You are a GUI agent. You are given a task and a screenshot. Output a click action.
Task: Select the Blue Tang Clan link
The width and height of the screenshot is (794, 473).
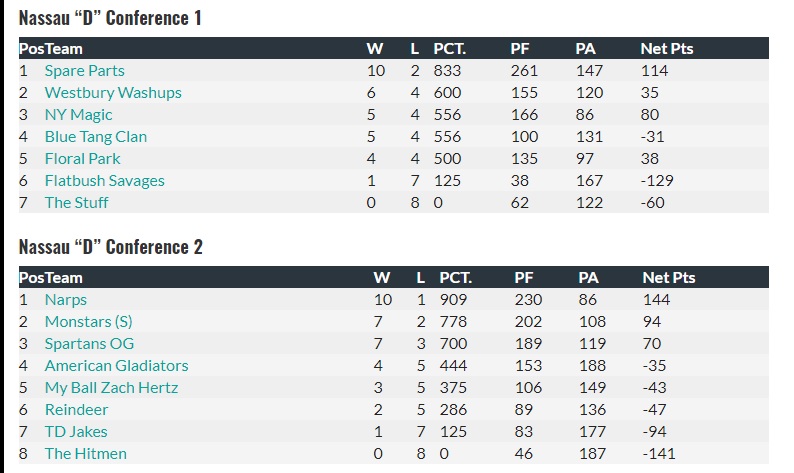tap(95, 137)
